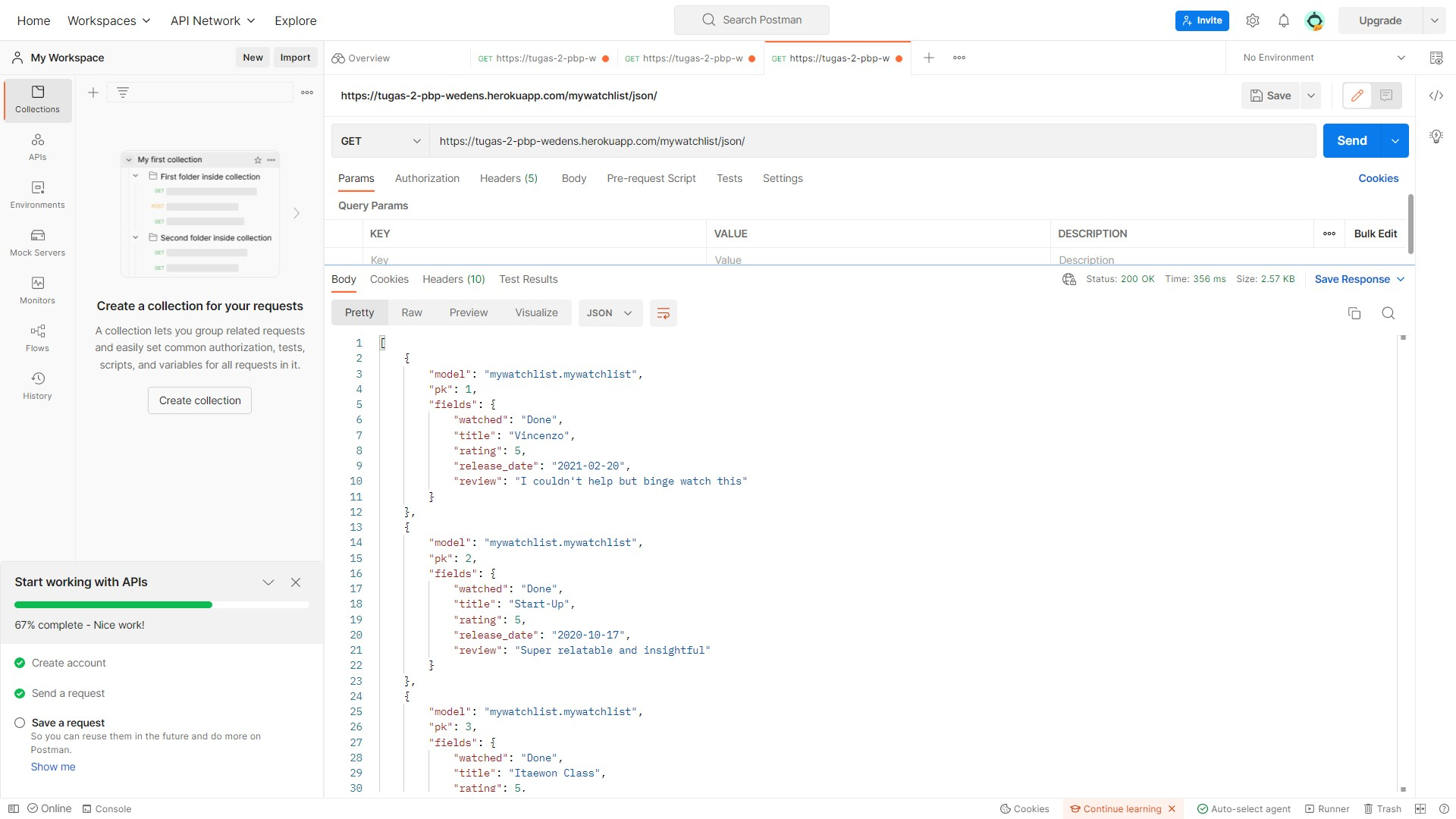Open the Flows panel
Screen dimensions: 1456x819
pyautogui.click(x=36, y=337)
